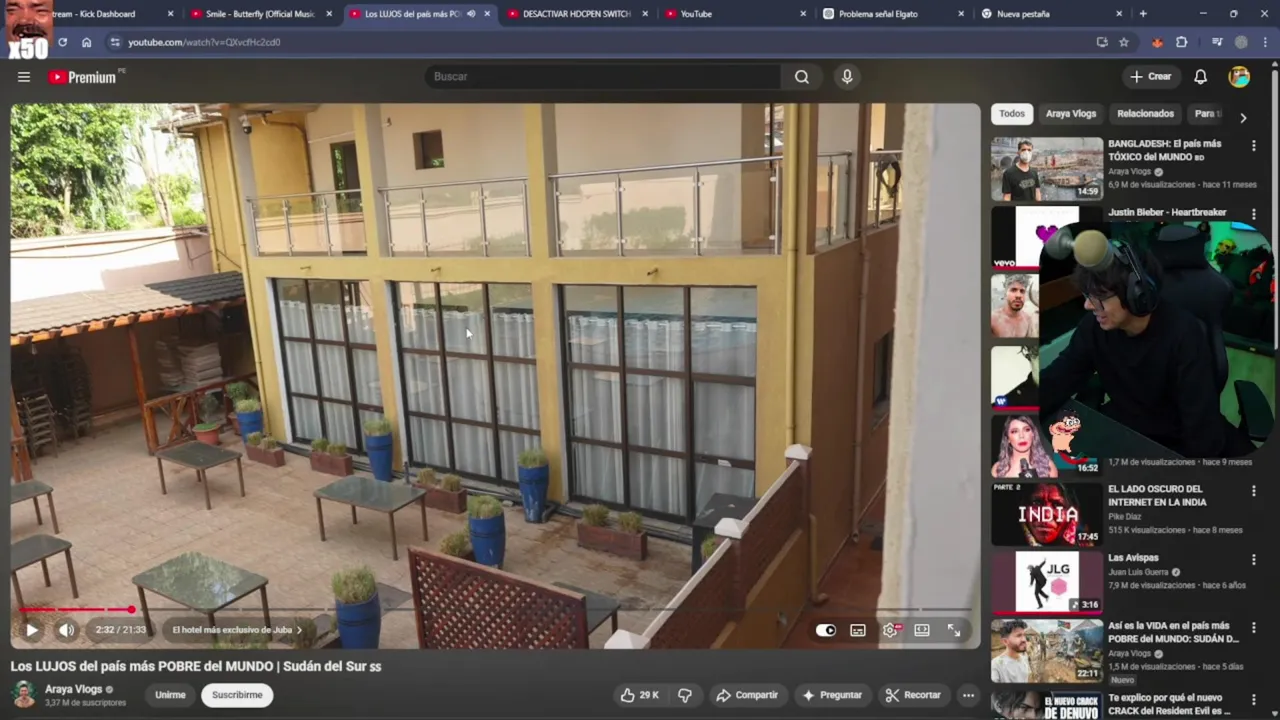
Task: Focus the Buscar search field
Action: click(x=603, y=77)
